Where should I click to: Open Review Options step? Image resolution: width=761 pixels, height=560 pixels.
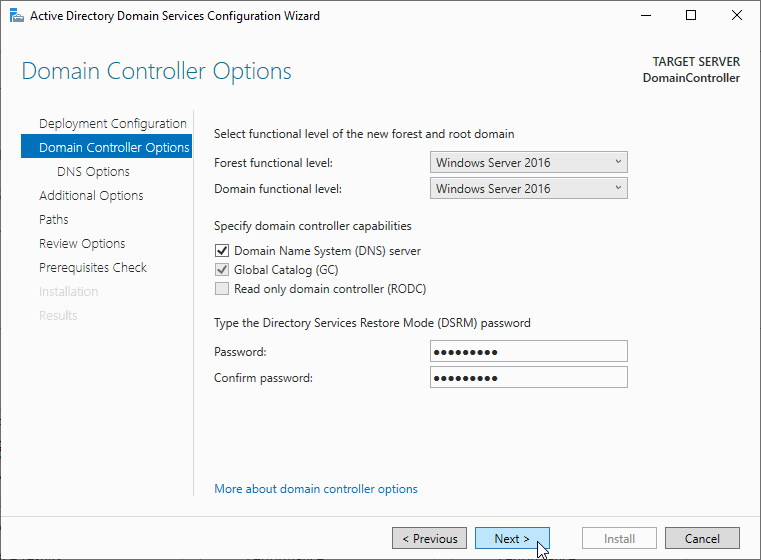pyautogui.click(x=82, y=243)
